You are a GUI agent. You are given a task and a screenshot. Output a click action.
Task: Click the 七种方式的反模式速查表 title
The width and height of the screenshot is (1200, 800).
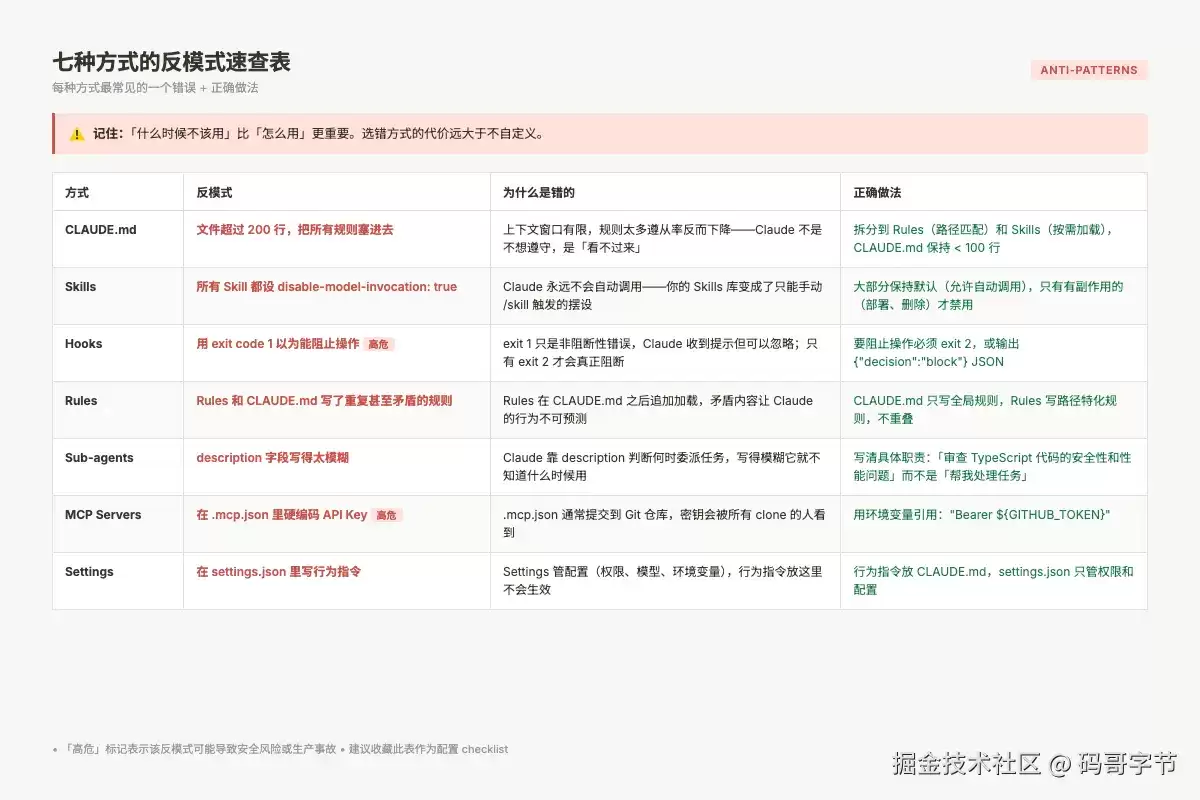[x=171, y=62]
